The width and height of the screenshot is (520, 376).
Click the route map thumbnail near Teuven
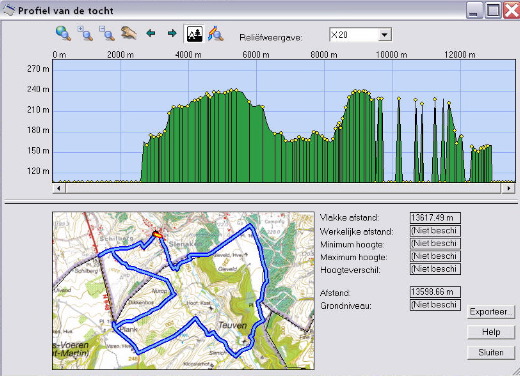(183, 290)
